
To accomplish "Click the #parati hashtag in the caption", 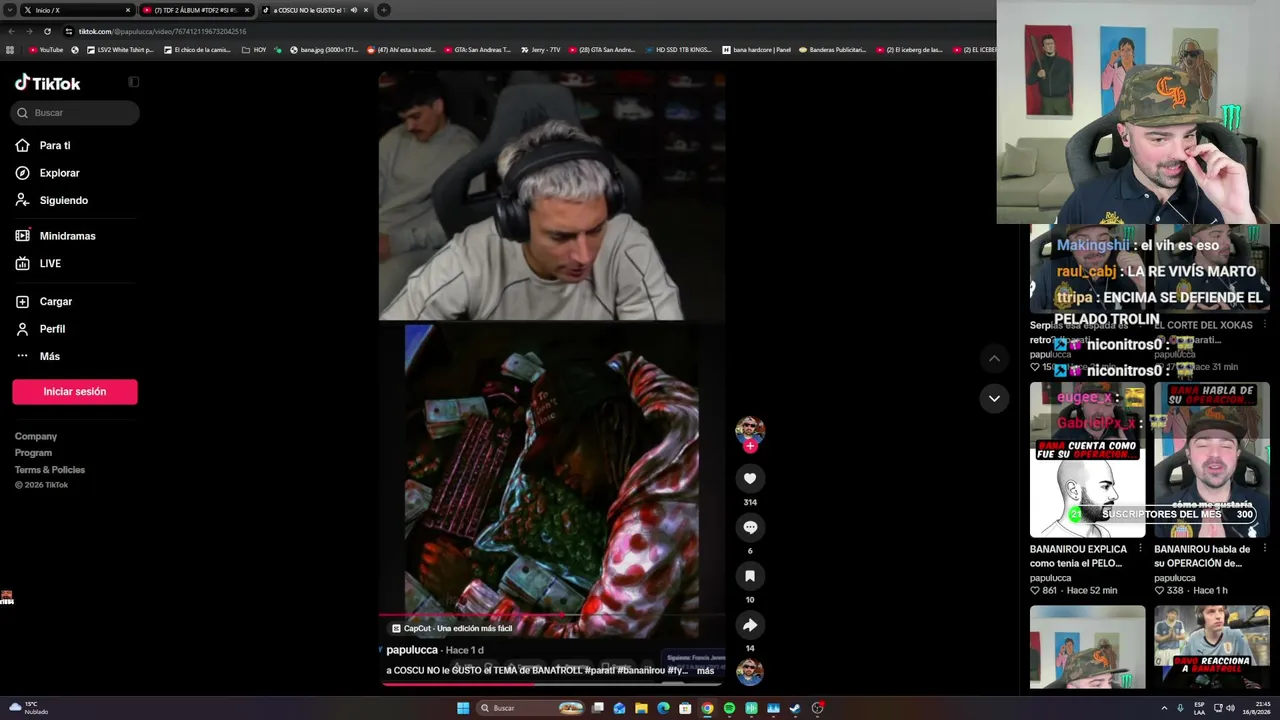I will point(599,670).
